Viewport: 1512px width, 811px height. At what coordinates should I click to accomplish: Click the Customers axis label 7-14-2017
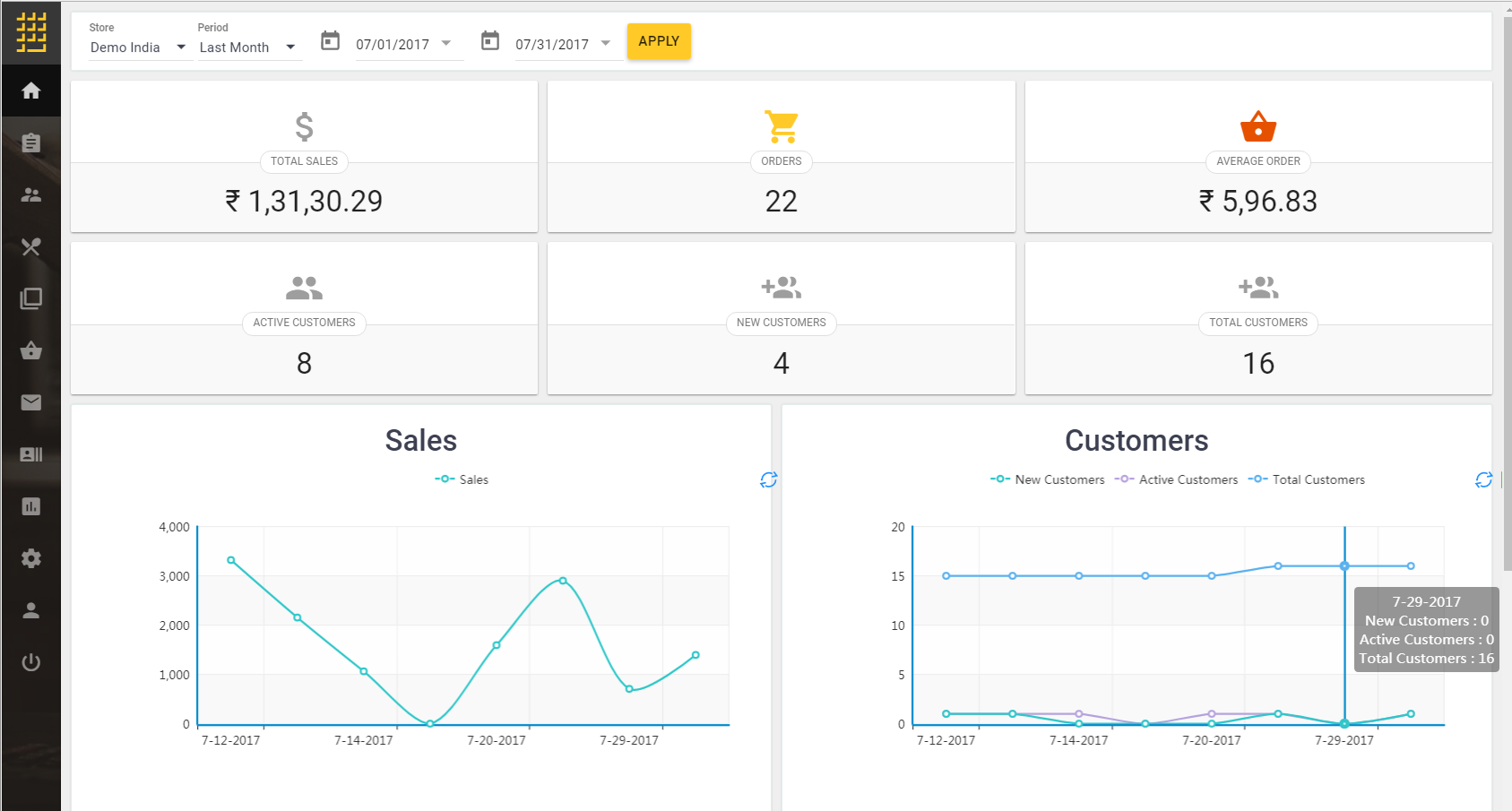pos(1079,740)
